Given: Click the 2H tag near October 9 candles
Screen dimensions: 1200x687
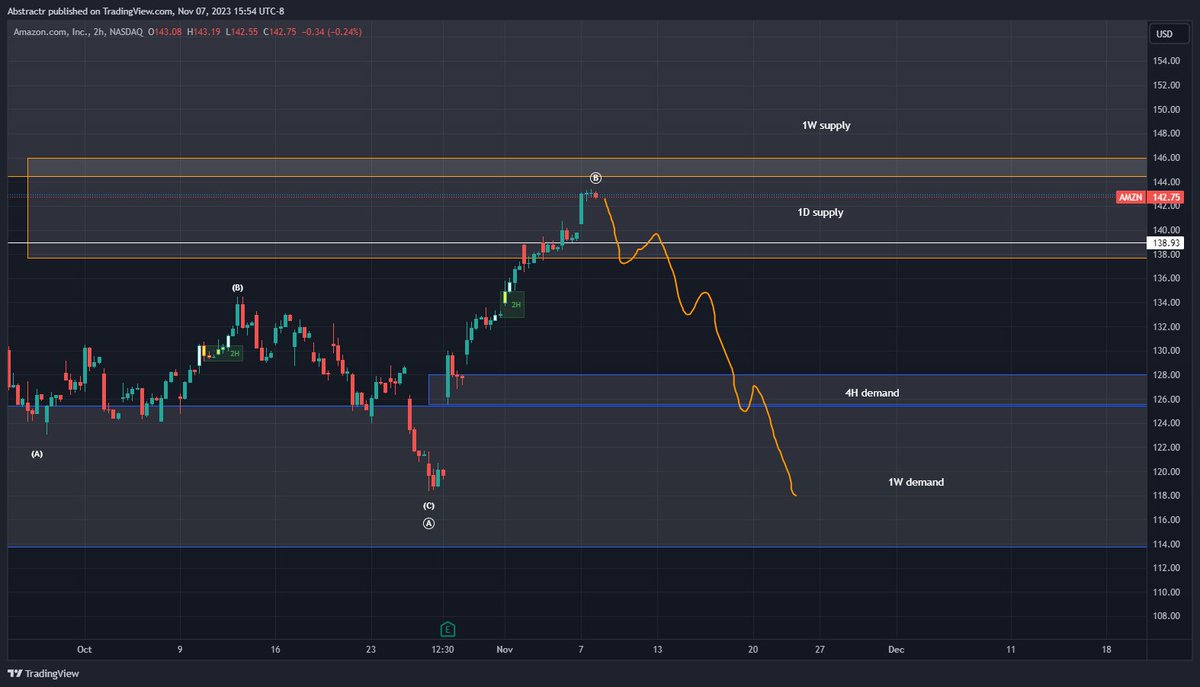Looking at the screenshot, I should pyautogui.click(x=234, y=353).
